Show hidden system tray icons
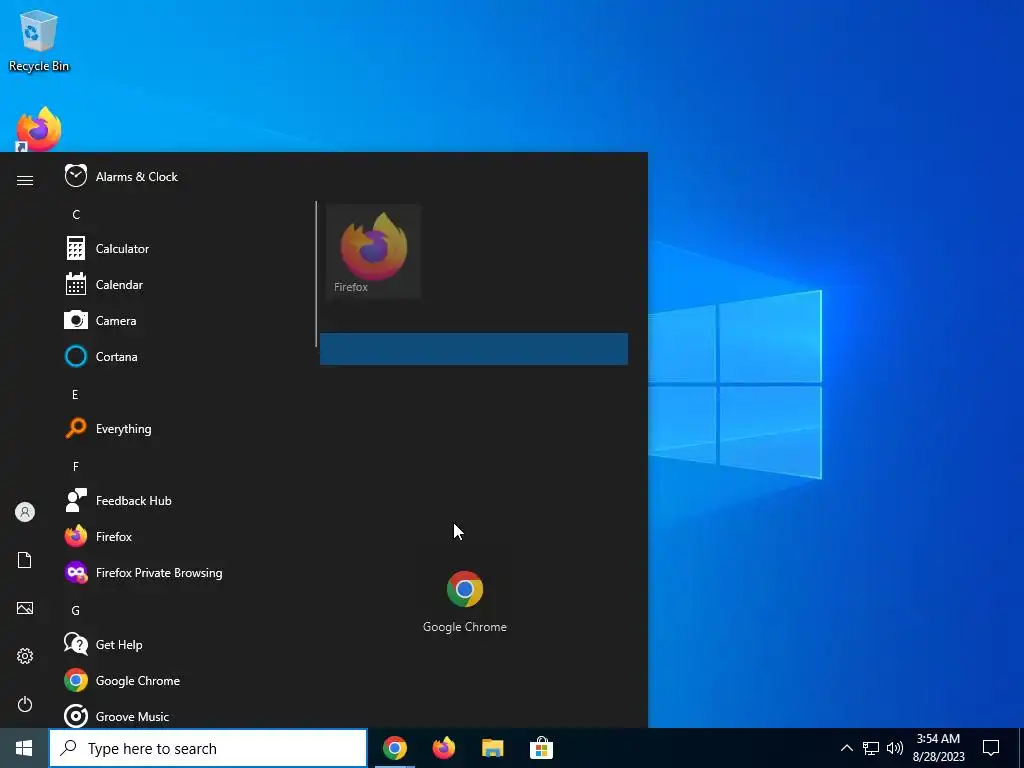Viewport: 1024px width, 768px height. 846,748
